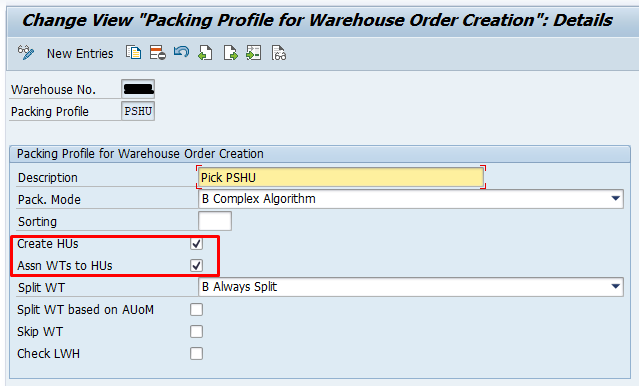Click the Undo Change arrow icon
The height and width of the screenshot is (386, 639).
181,52
